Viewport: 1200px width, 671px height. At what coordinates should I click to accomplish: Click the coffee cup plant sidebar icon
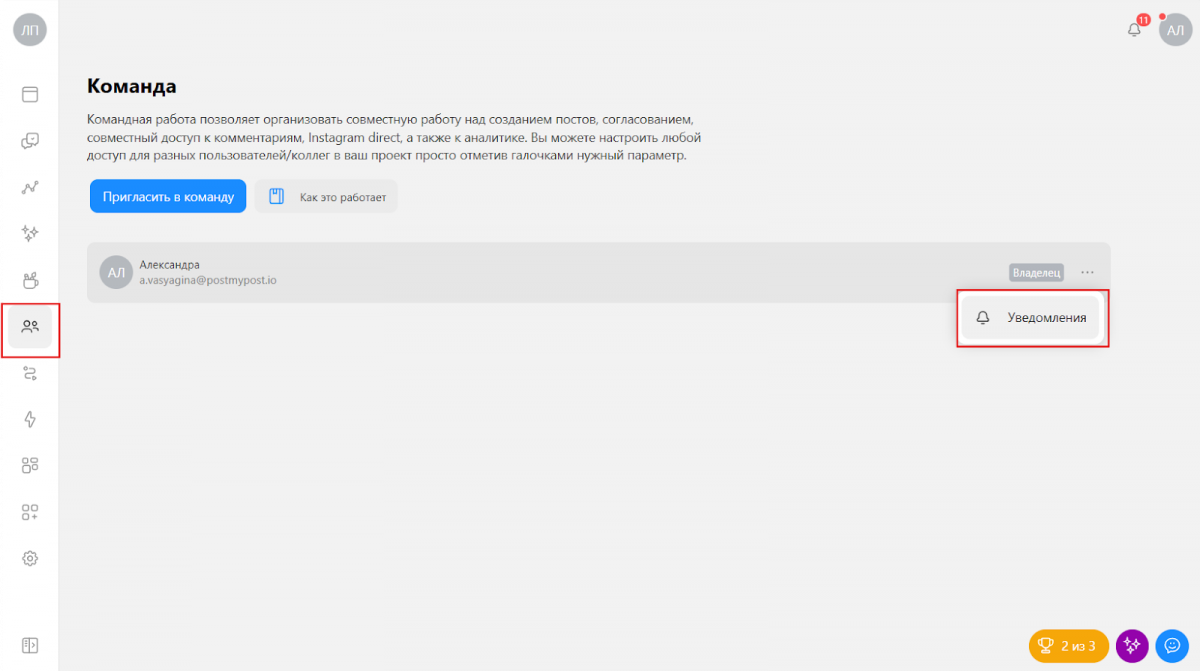point(30,280)
